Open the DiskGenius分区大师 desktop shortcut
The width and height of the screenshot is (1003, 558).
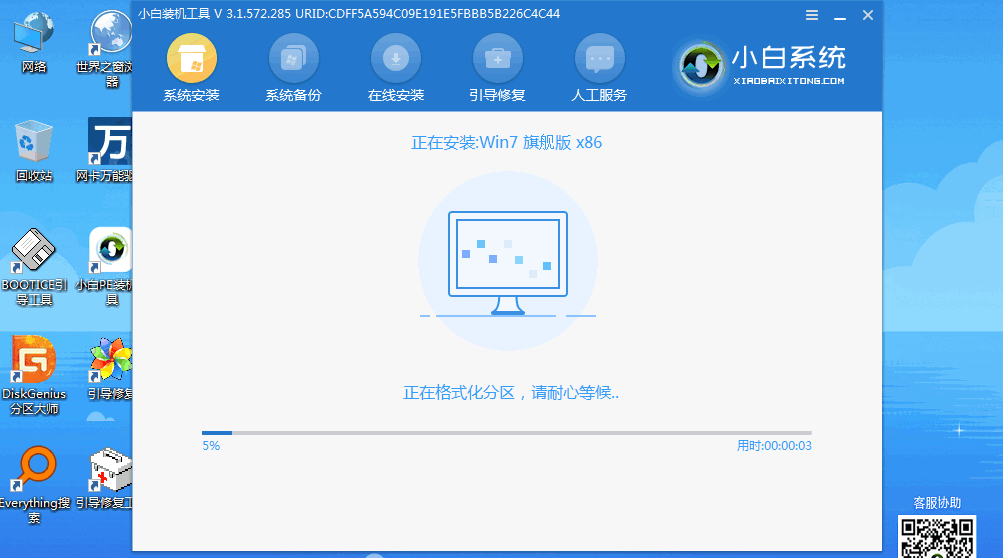click(33, 370)
